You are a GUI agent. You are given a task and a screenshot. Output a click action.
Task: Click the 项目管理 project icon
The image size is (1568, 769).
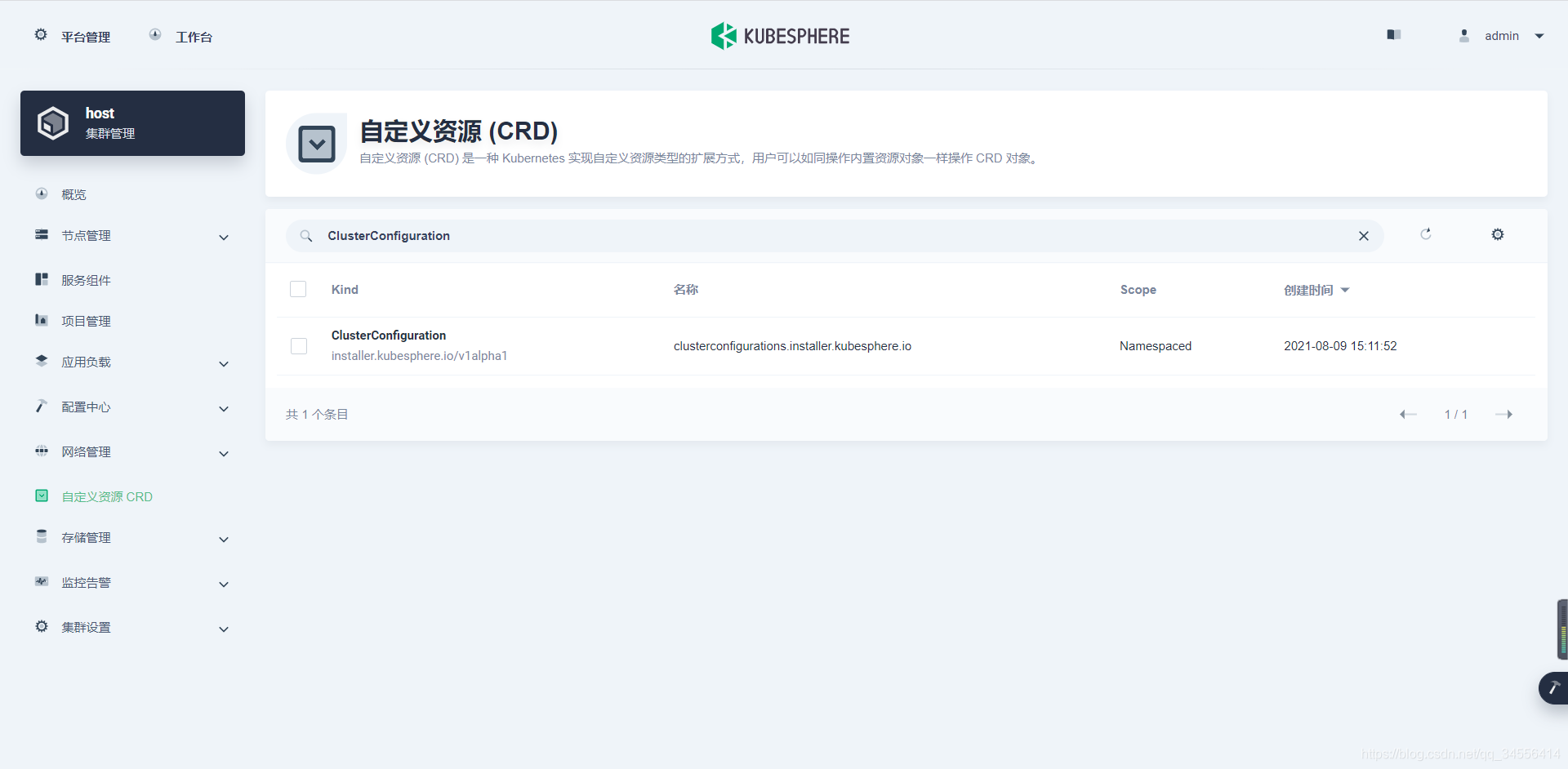tap(42, 321)
